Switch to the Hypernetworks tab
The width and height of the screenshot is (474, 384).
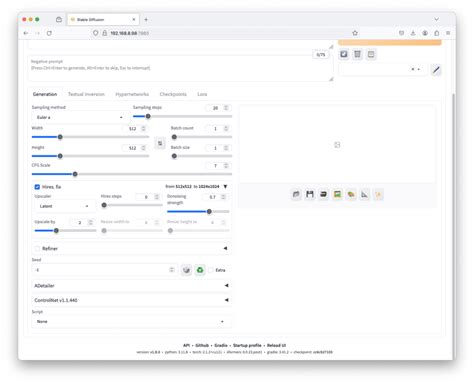click(132, 94)
